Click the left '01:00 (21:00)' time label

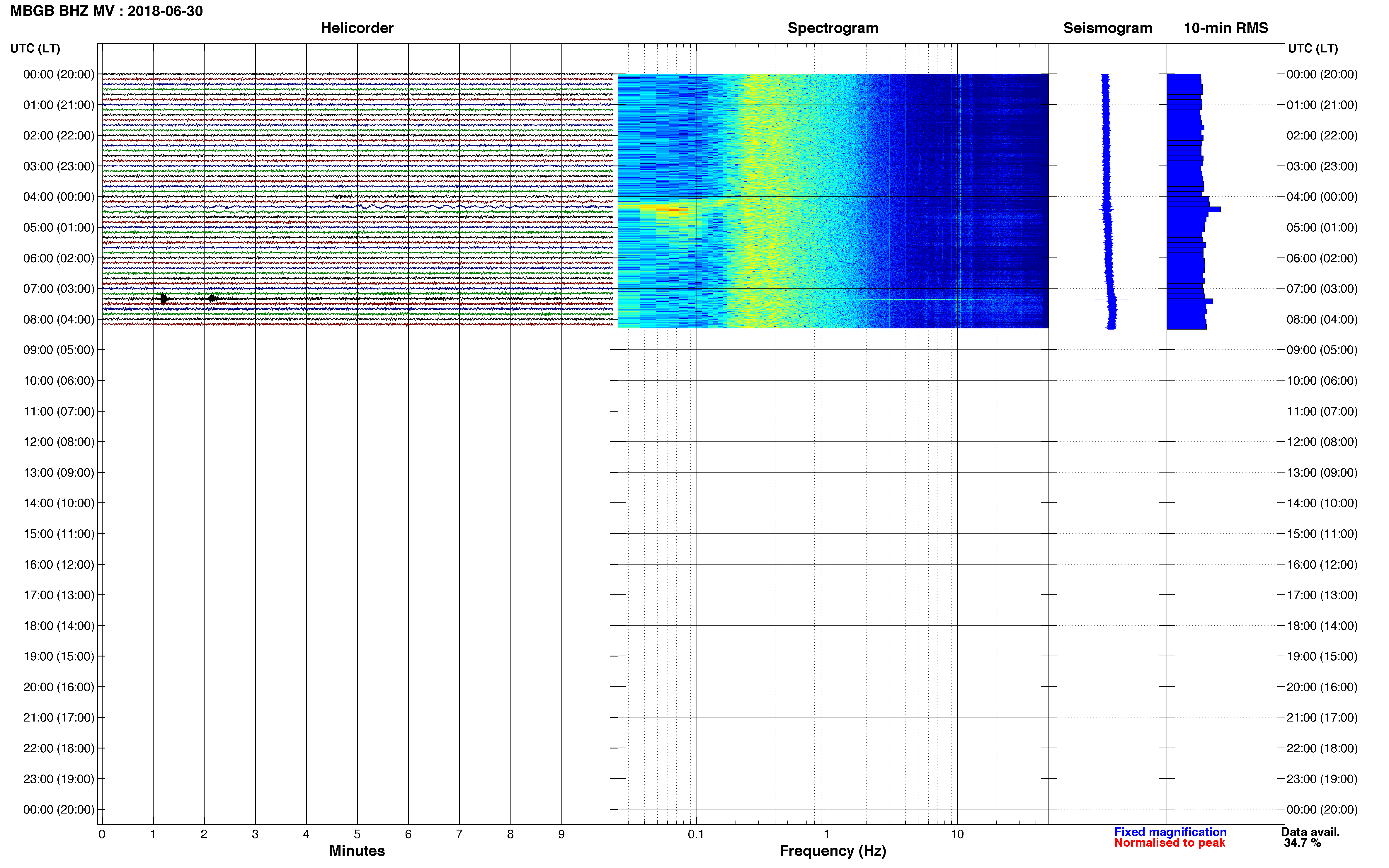[x=59, y=105]
